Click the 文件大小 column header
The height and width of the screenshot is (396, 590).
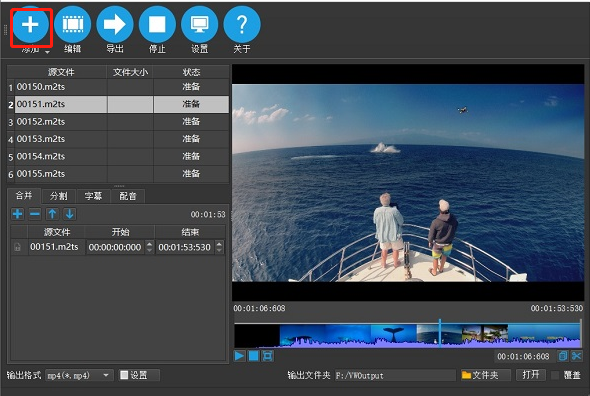point(130,72)
